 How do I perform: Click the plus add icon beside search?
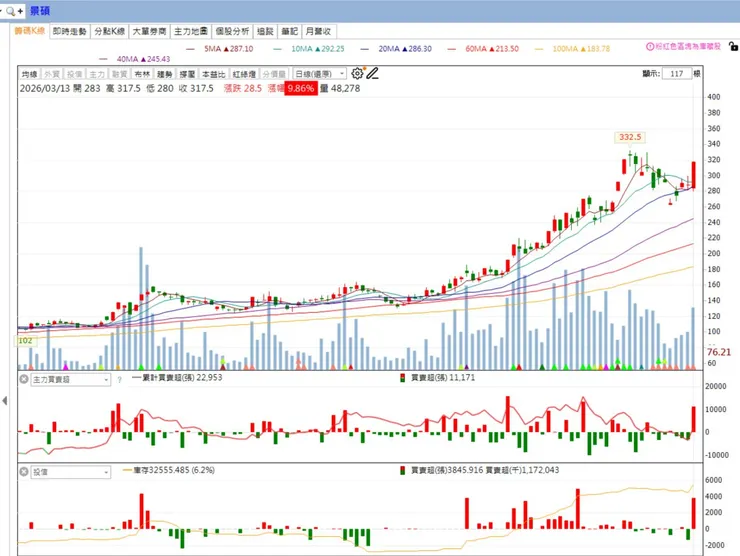click(x=20, y=11)
